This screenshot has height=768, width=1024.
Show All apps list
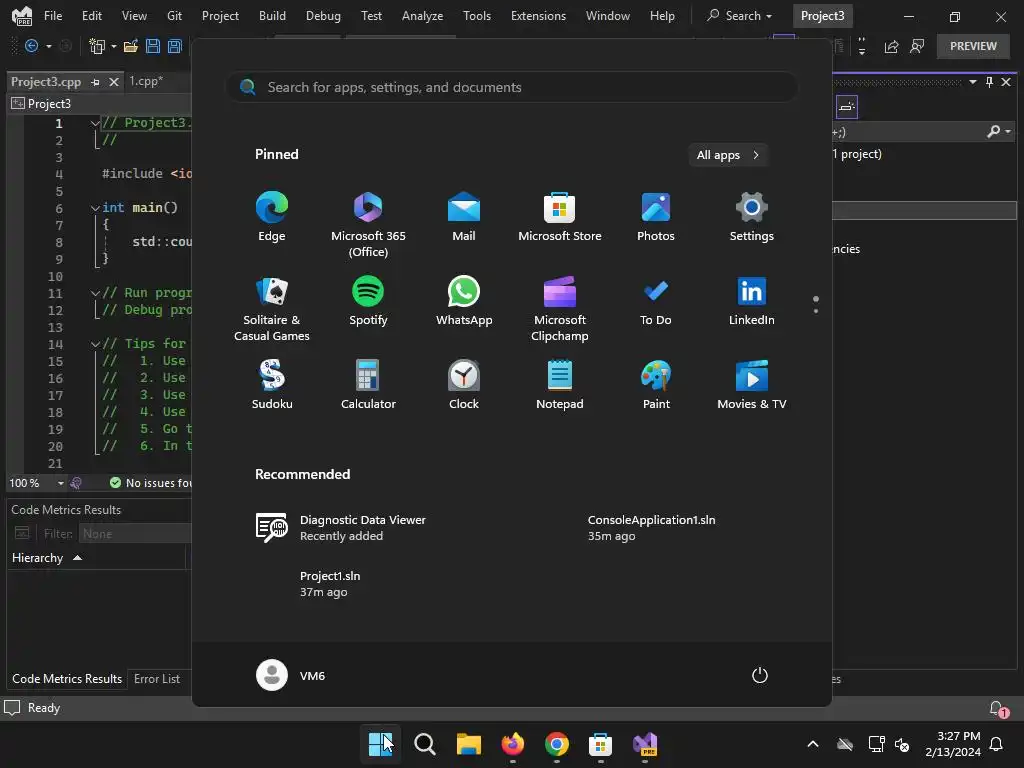(x=728, y=155)
